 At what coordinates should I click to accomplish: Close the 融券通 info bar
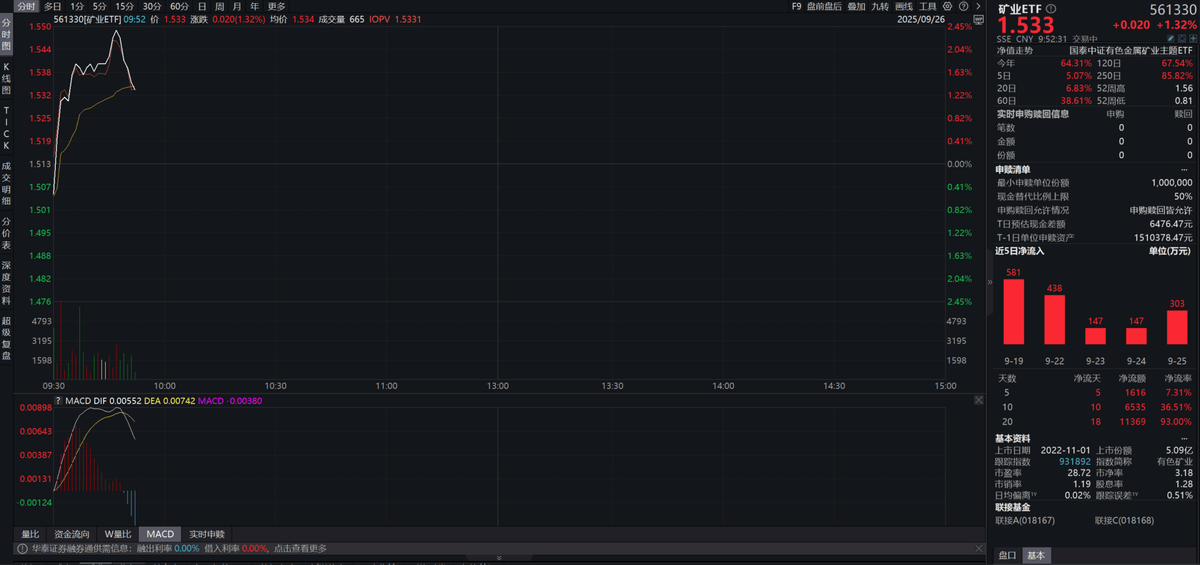(x=978, y=548)
